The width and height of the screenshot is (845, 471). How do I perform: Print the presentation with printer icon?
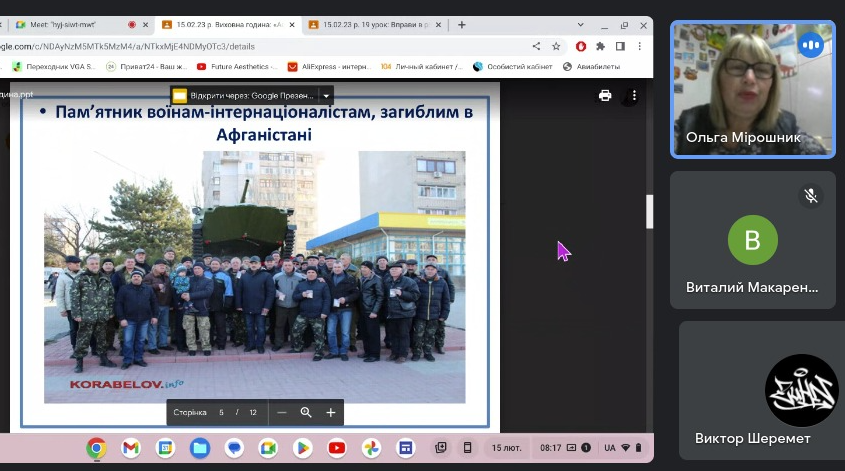click(x=605, y=95)
